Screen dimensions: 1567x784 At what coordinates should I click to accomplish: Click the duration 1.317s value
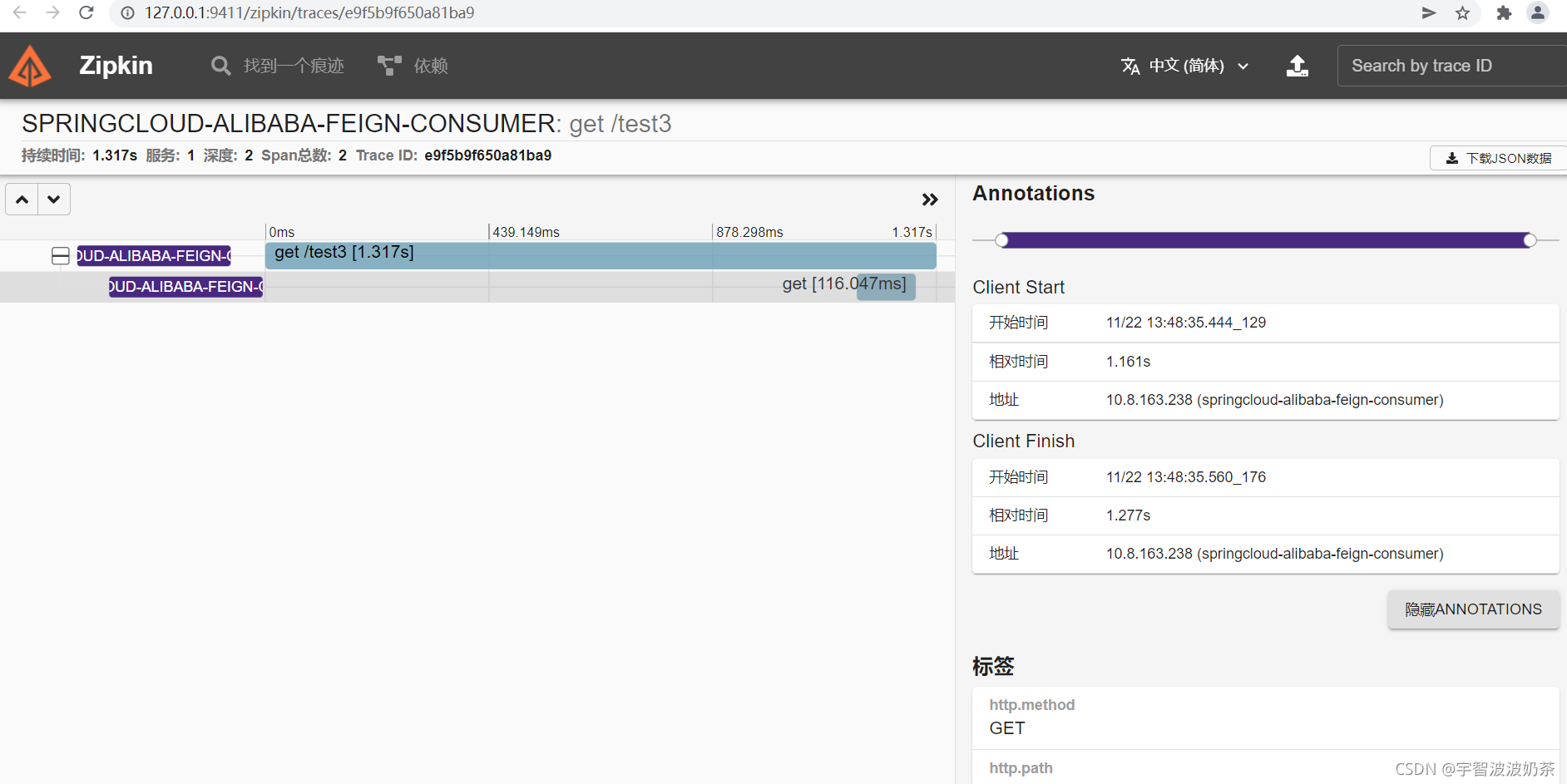coord(115,155)
